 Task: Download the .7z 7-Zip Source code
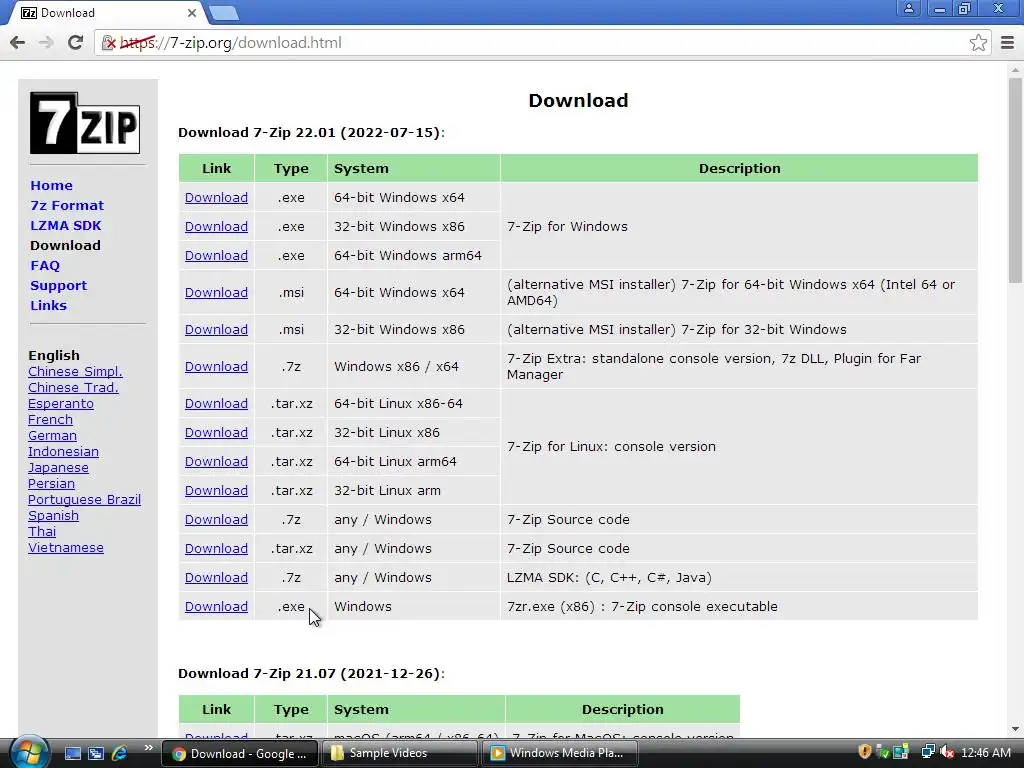tap(216, 520)
